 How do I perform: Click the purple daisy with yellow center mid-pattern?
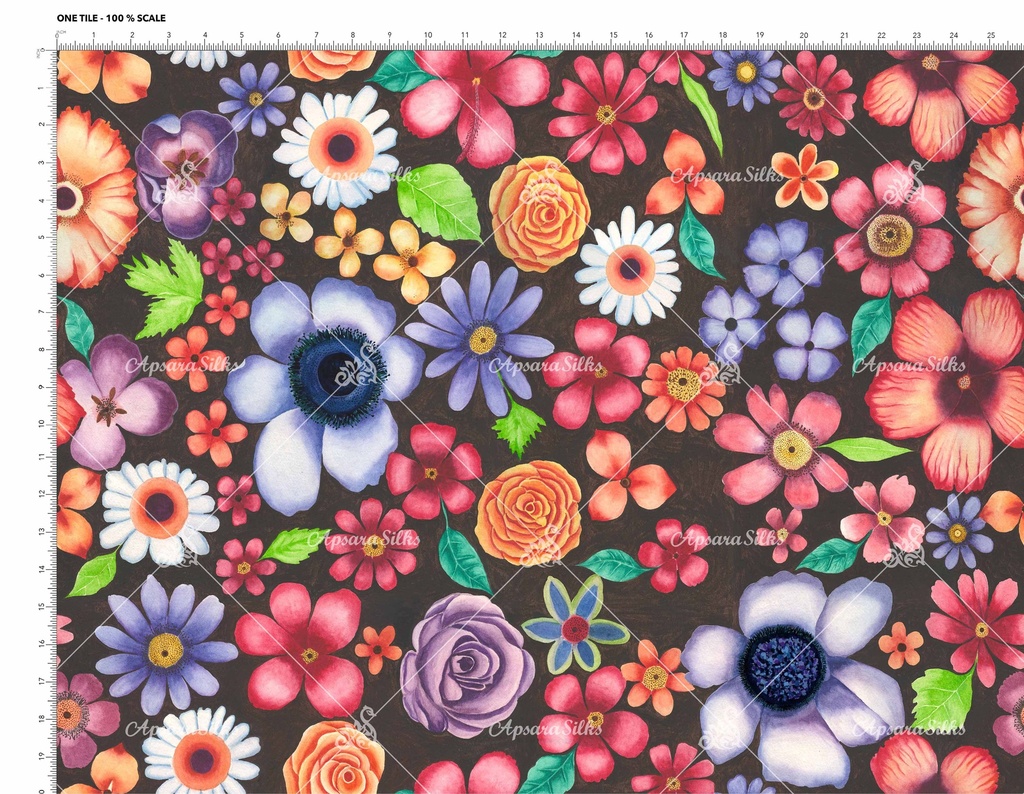tap(480, 337)
